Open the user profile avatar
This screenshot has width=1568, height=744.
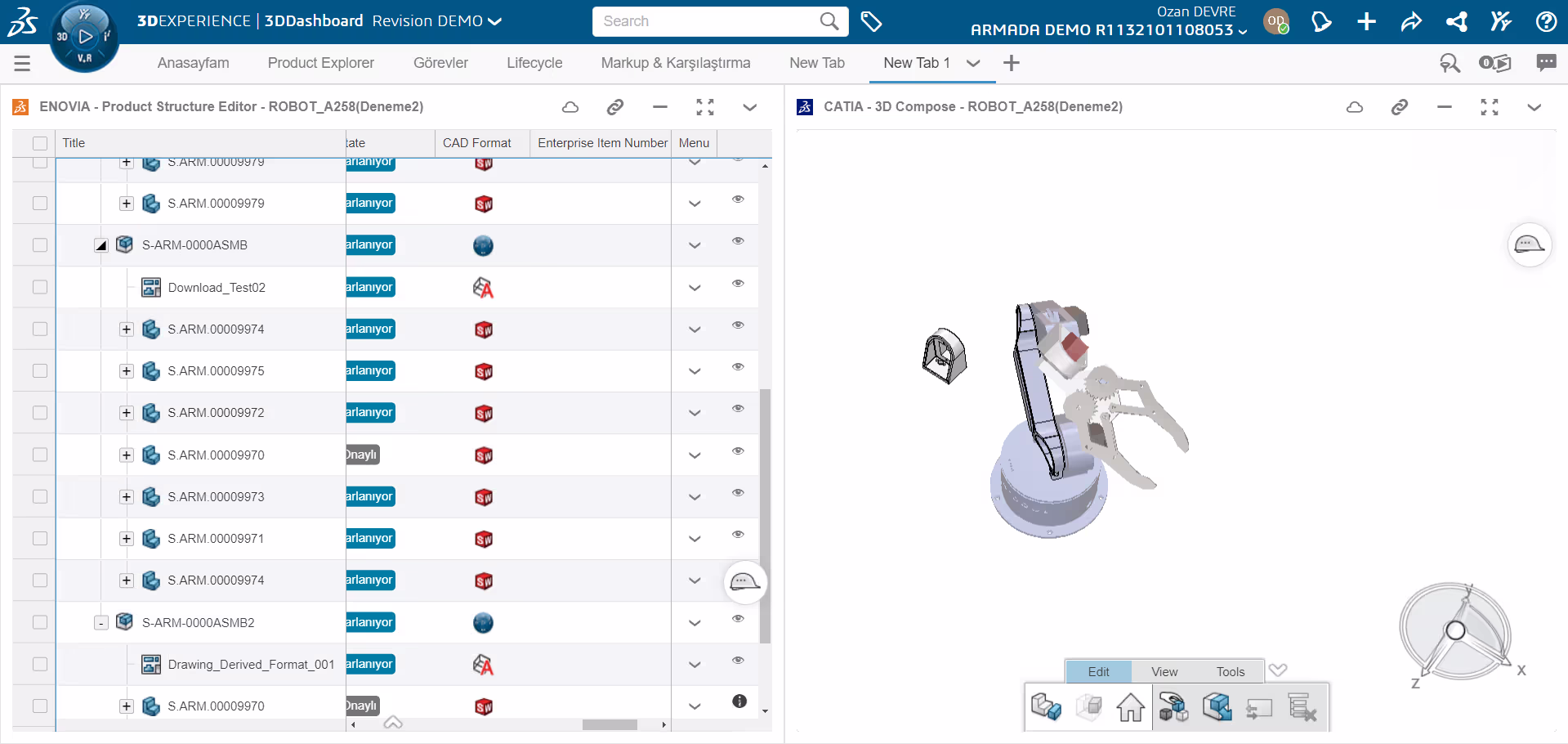click(1275, 21)
